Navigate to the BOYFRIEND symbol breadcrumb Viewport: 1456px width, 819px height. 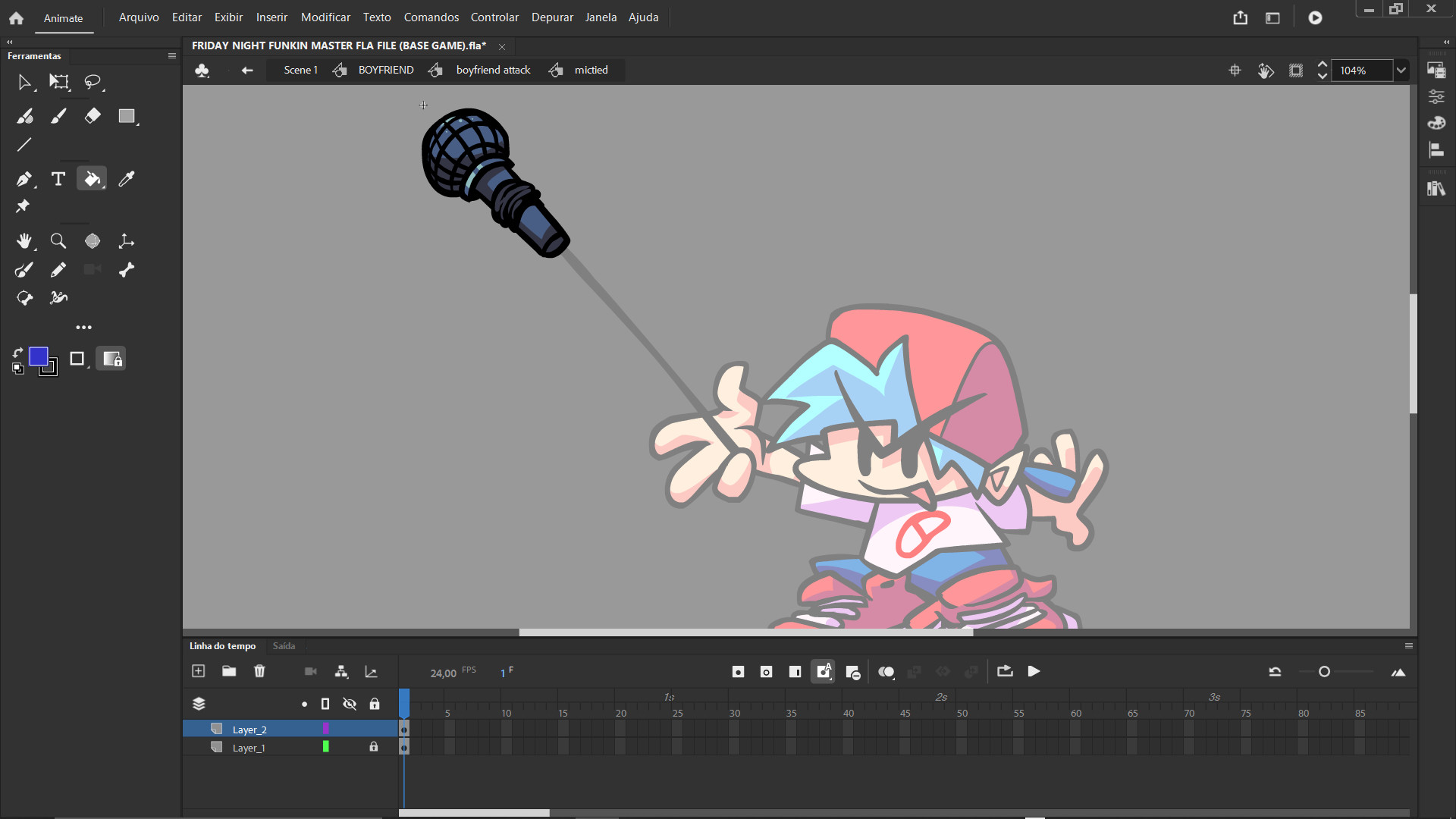(x=385, y=69)
